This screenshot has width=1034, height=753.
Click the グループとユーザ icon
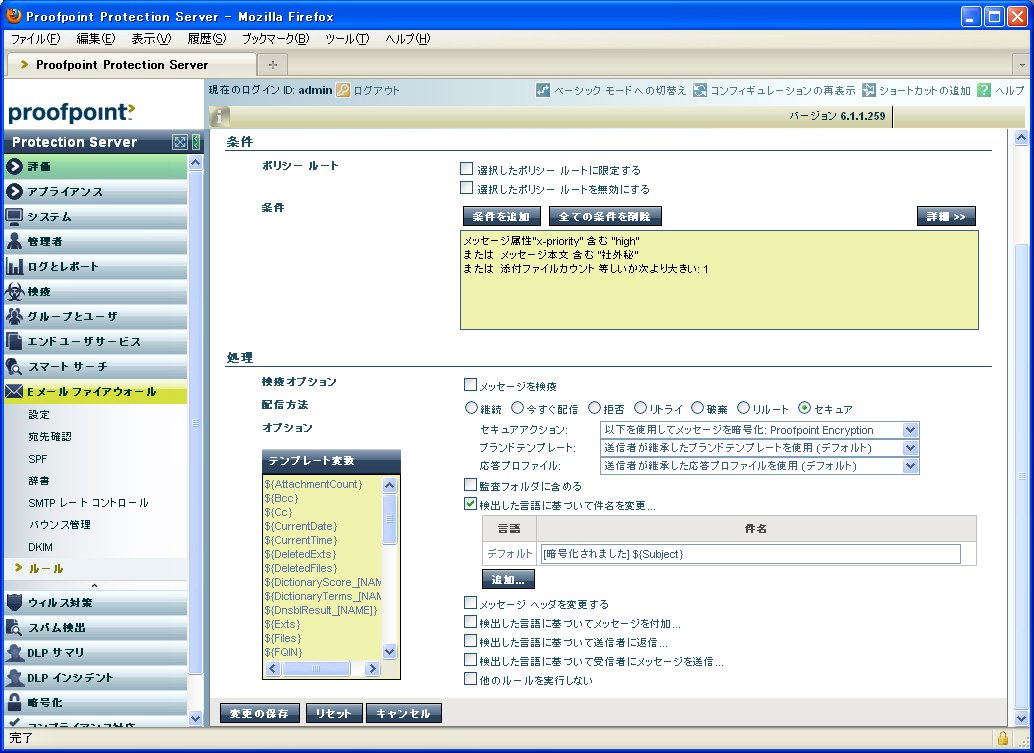(x=14, y=316)
